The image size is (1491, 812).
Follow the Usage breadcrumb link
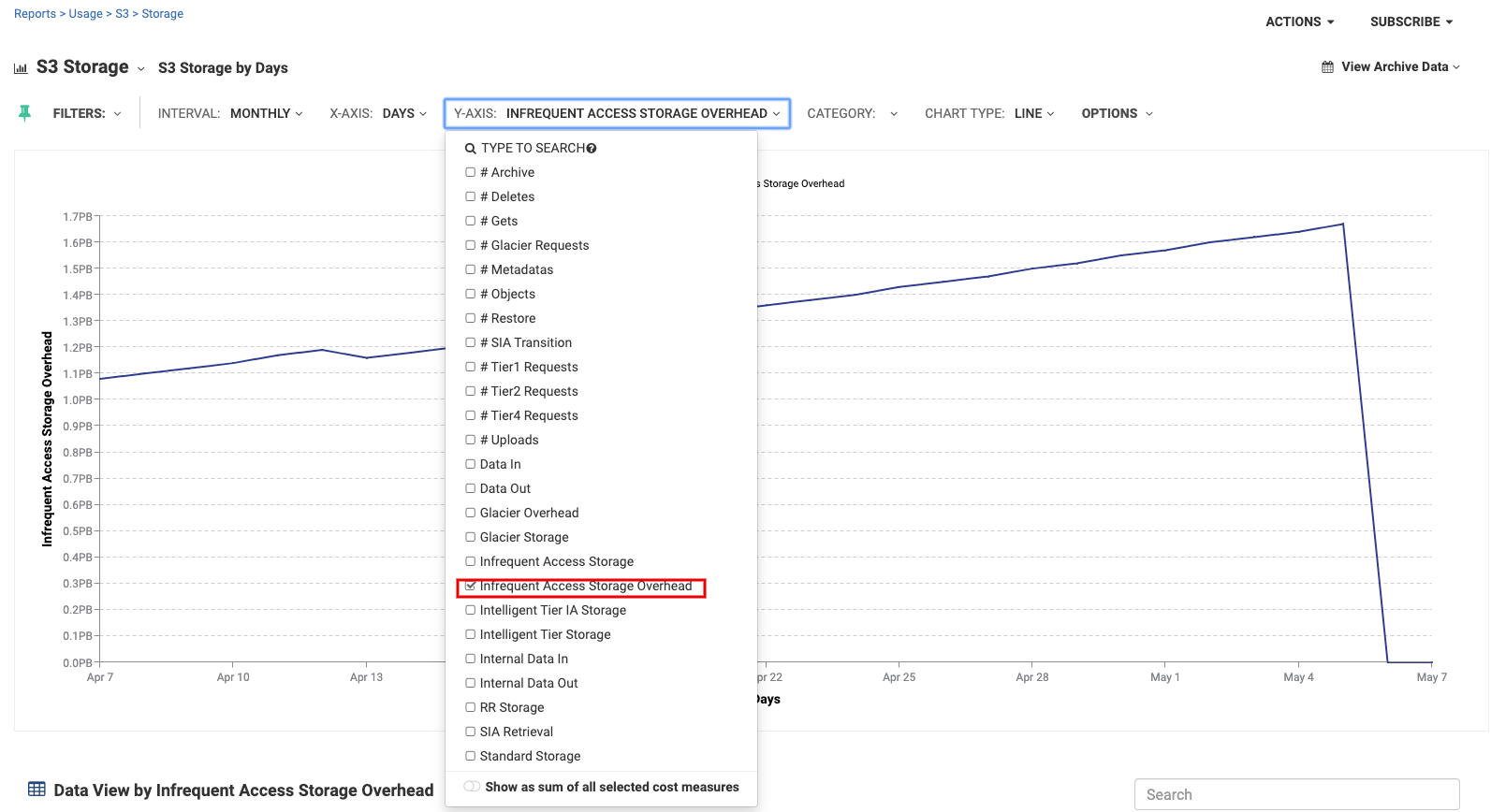tap(86, 14)
